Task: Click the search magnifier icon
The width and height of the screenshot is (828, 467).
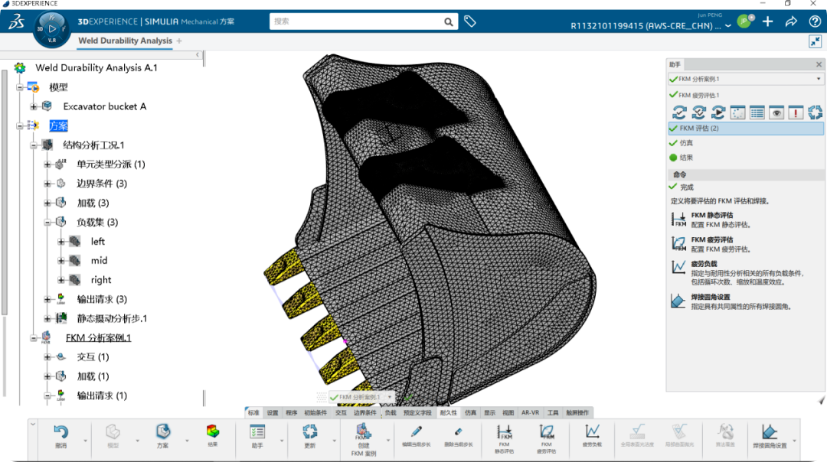Action: click(448, 22)
